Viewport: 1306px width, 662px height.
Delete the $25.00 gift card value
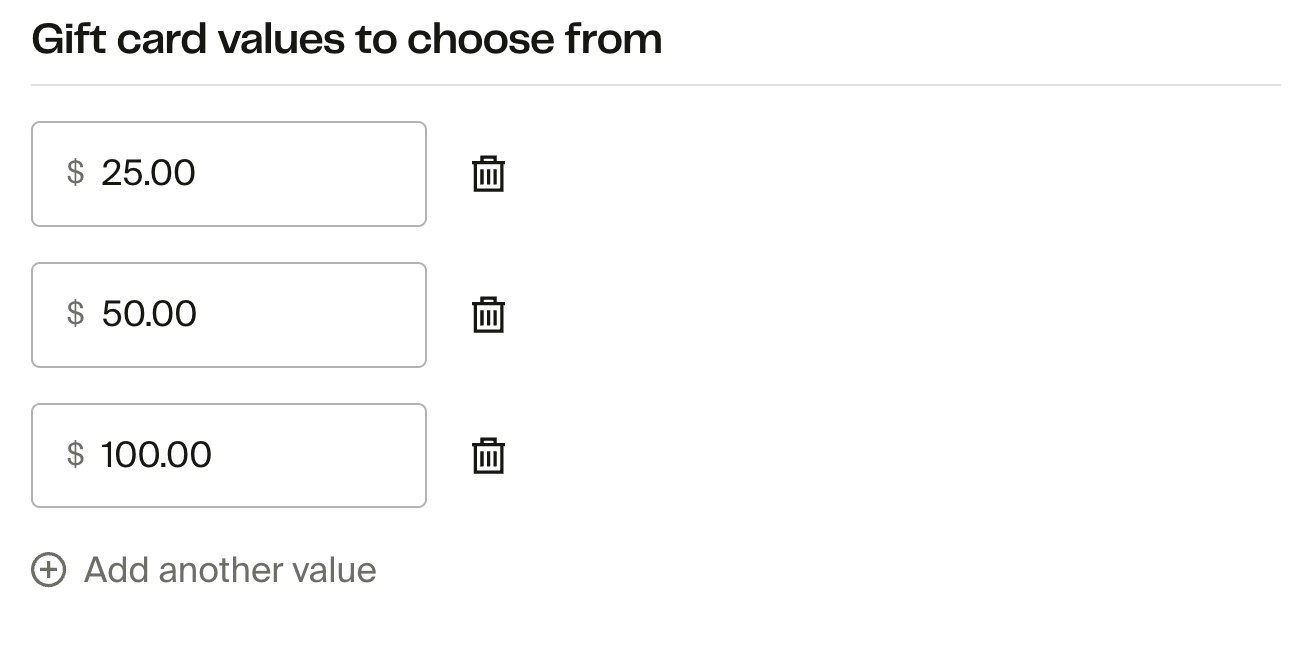pos(488,174)
